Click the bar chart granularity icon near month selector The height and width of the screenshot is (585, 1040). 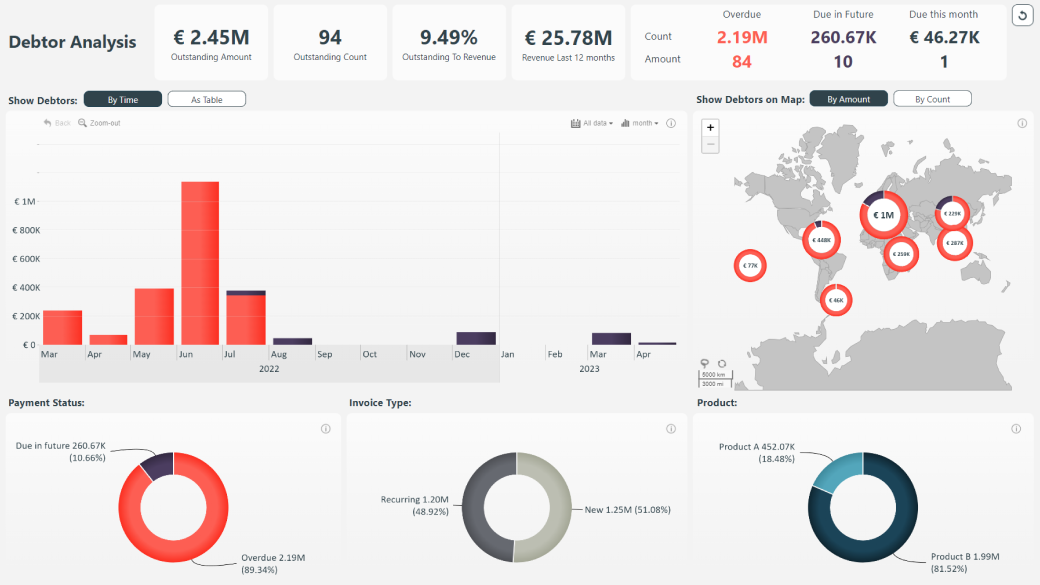624,122
